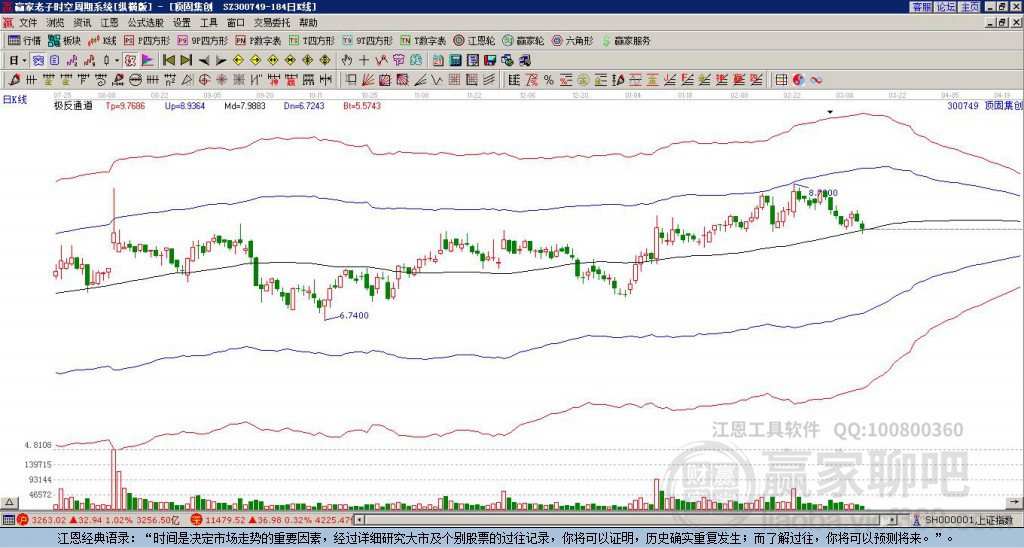Open the 江恩 menu
Screen dimensions: 1024x548
[x=109, y=23]
